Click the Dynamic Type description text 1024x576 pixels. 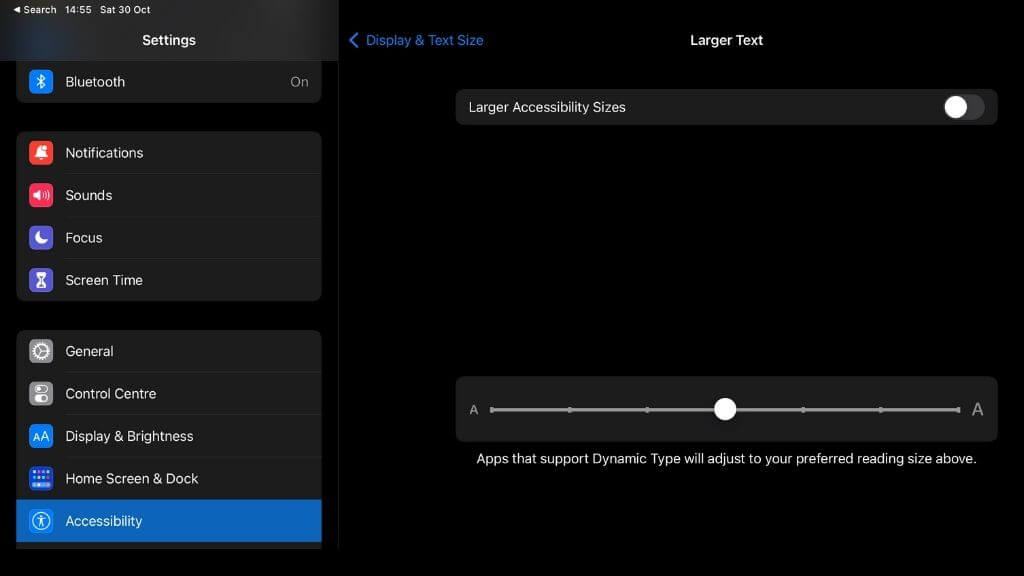pyautogui.click(x=726, y=458)
